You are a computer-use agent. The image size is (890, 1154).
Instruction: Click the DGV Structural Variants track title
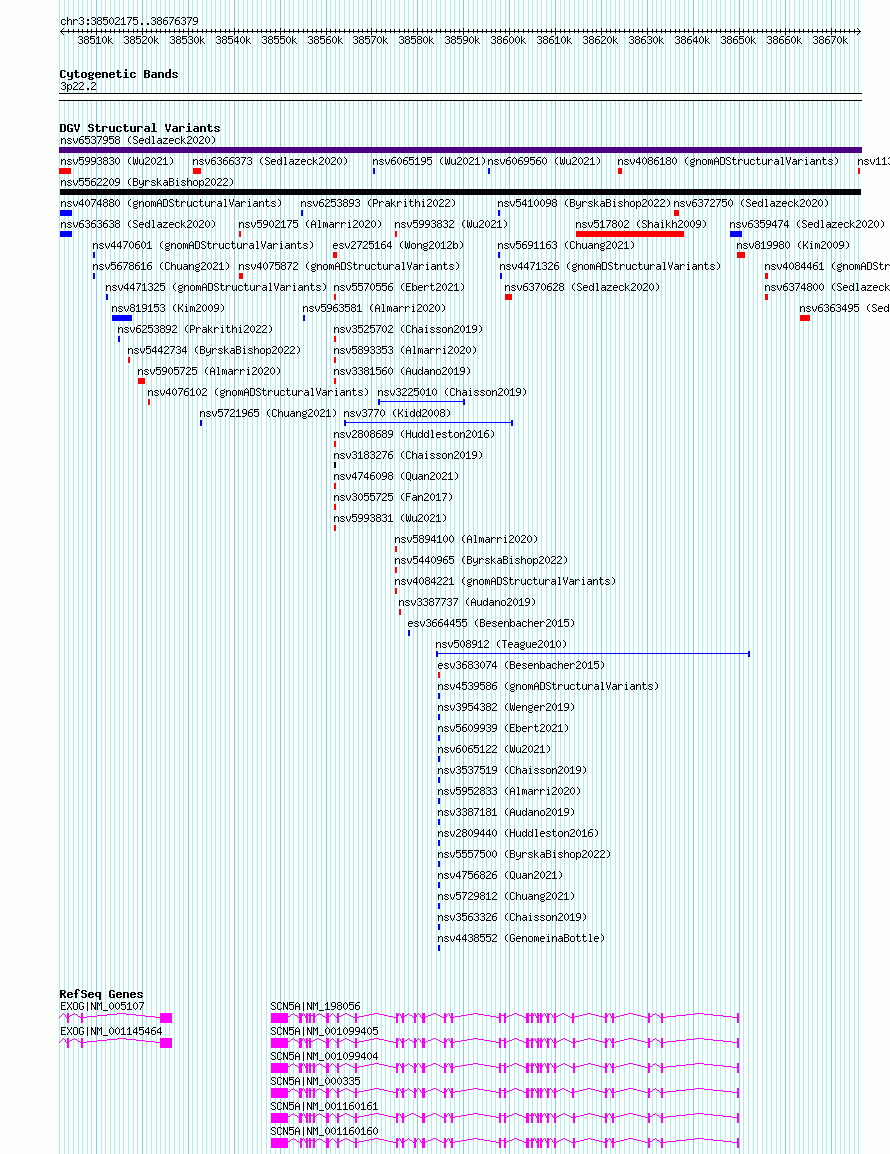[140, 128]
